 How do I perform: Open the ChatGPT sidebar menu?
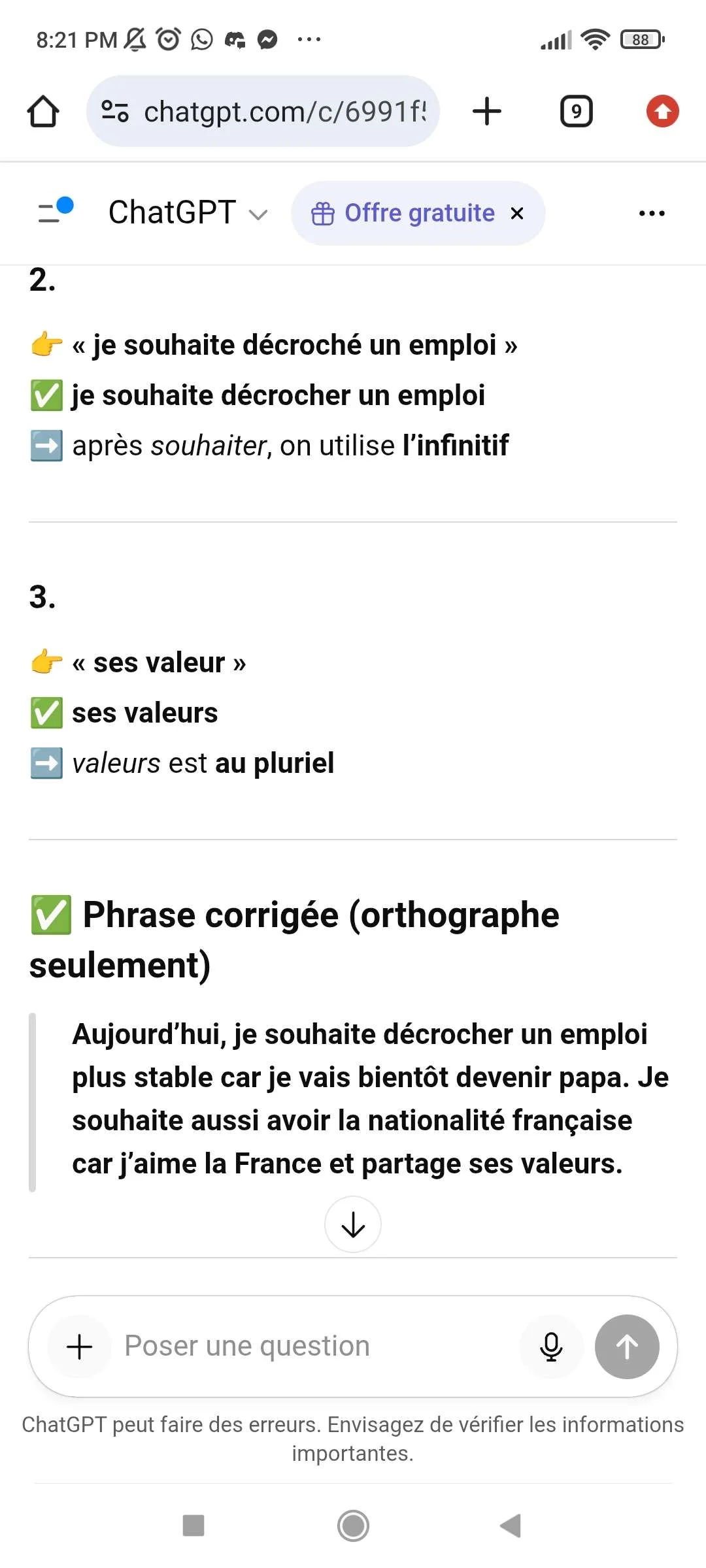point(55,212)
